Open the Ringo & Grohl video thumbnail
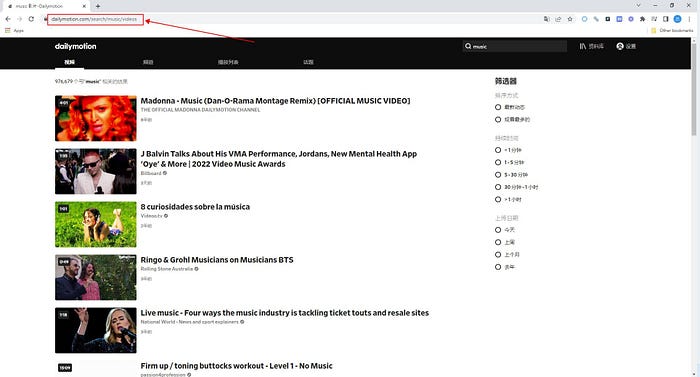Image resolution: width=700 pixels, height=377 pixels. 96,277
